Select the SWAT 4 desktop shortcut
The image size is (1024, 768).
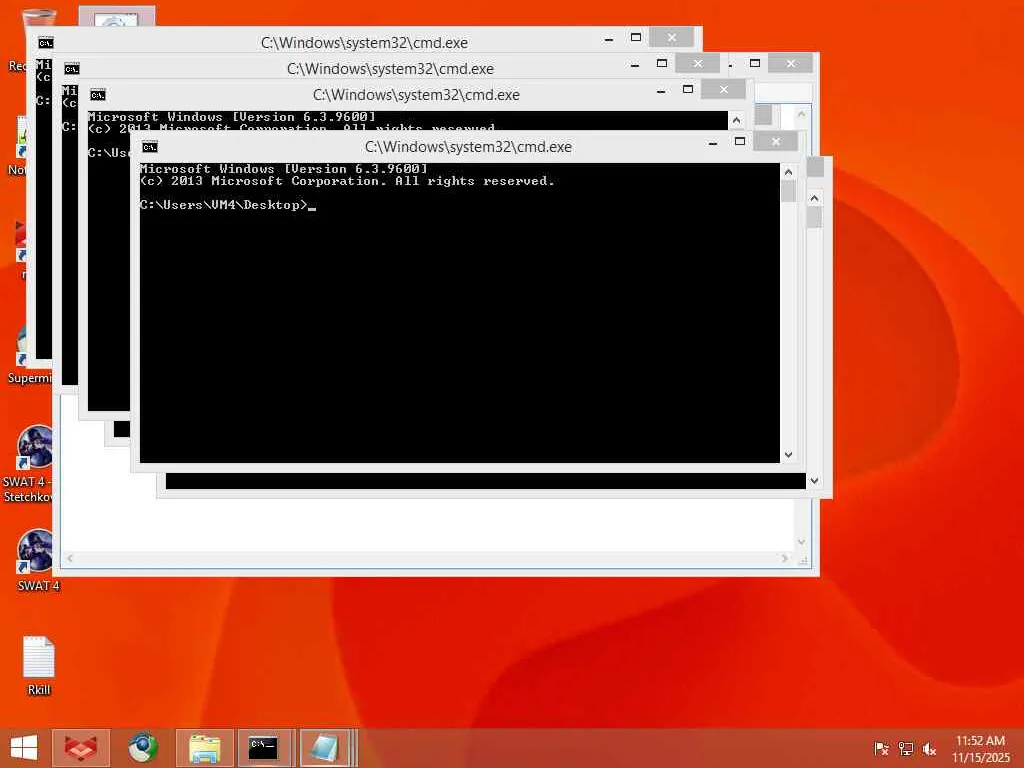(x=37, y=560)
